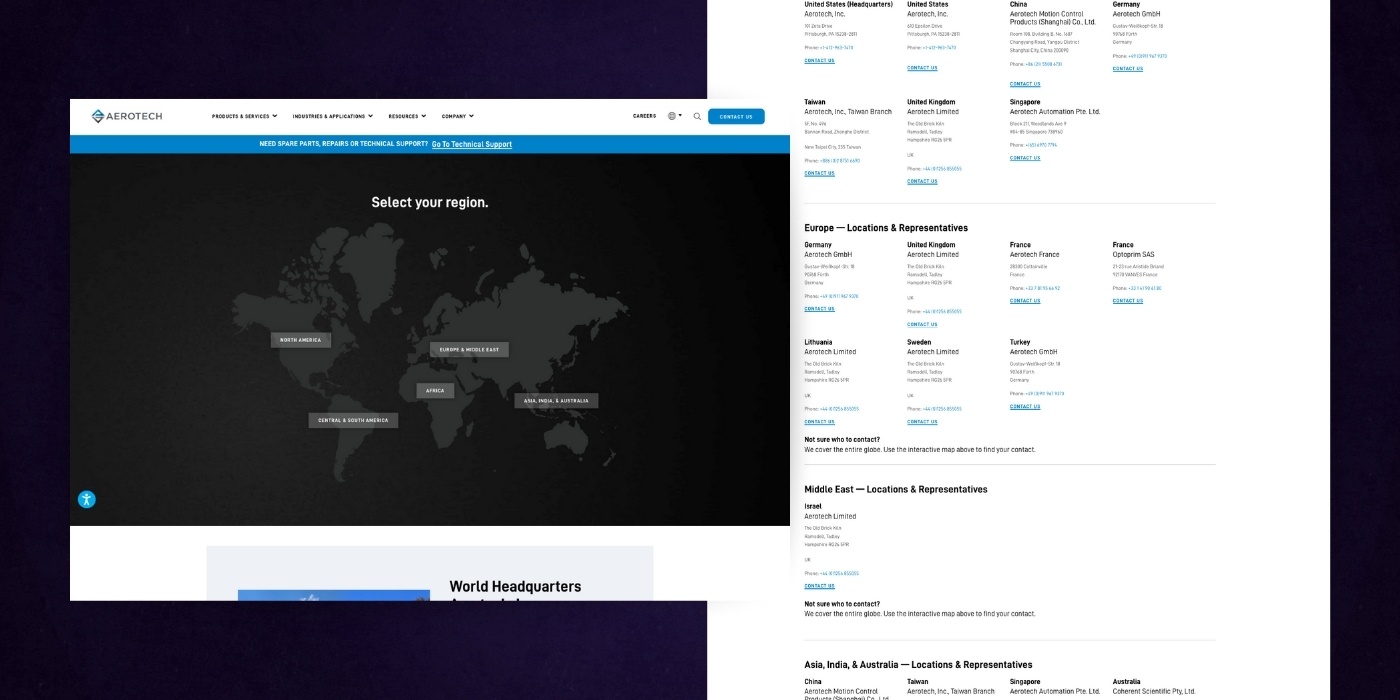Open the Resources dropdown

click(x=407, y=116)
